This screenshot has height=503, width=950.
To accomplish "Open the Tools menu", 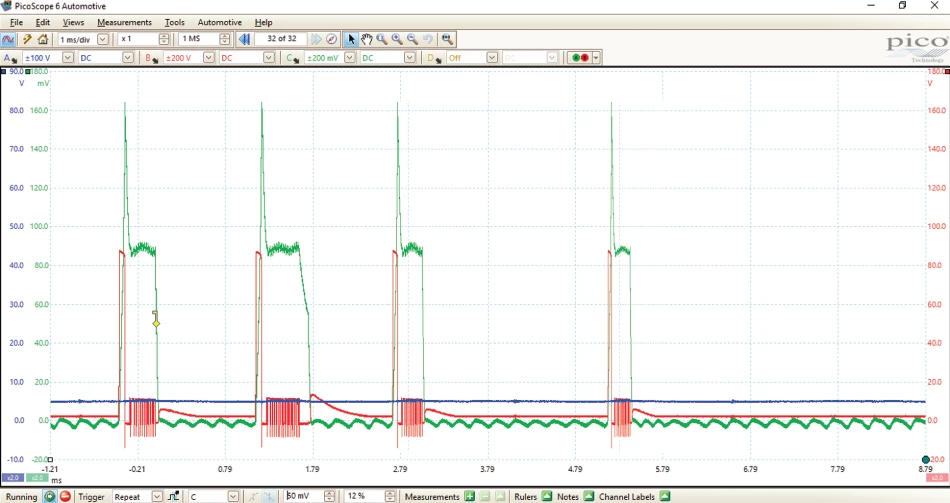I will click(x=174, y=22).
